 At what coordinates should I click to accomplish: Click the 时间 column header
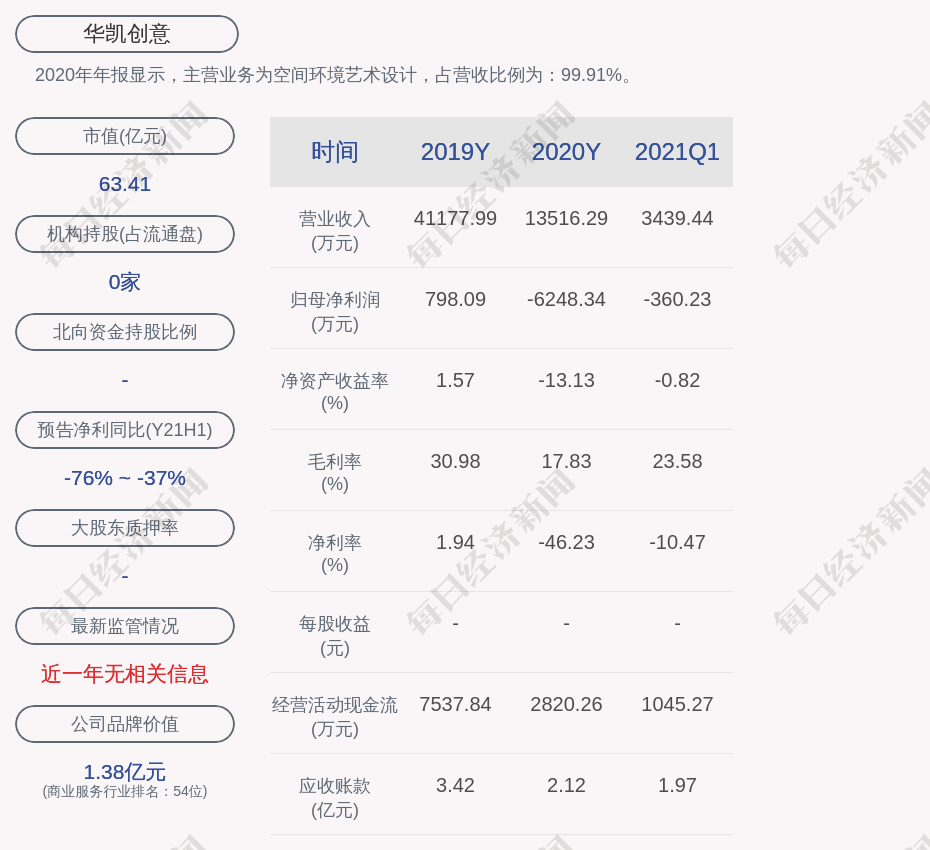335,152
